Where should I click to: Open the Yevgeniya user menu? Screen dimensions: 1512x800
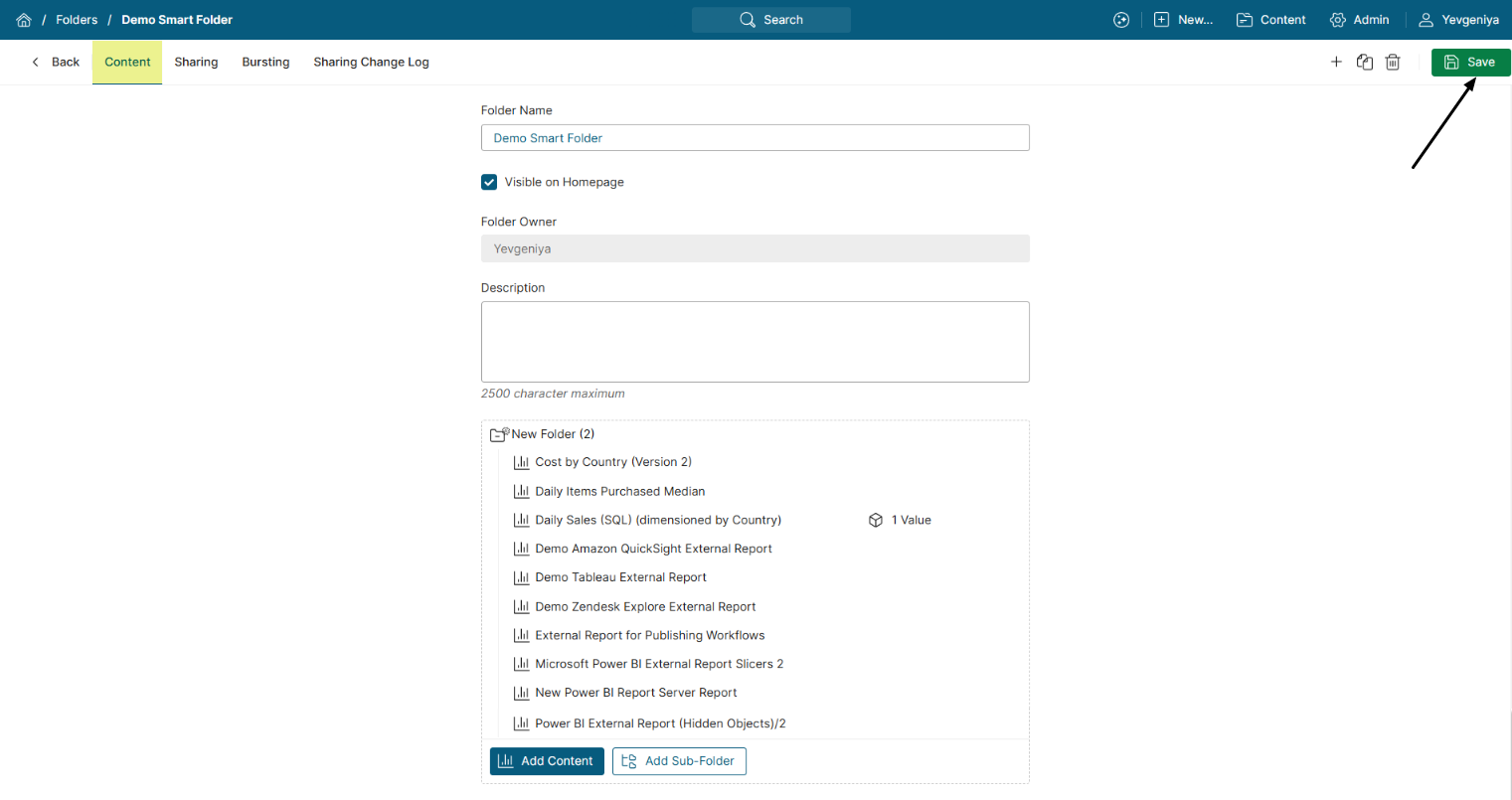coord(1458,20)
